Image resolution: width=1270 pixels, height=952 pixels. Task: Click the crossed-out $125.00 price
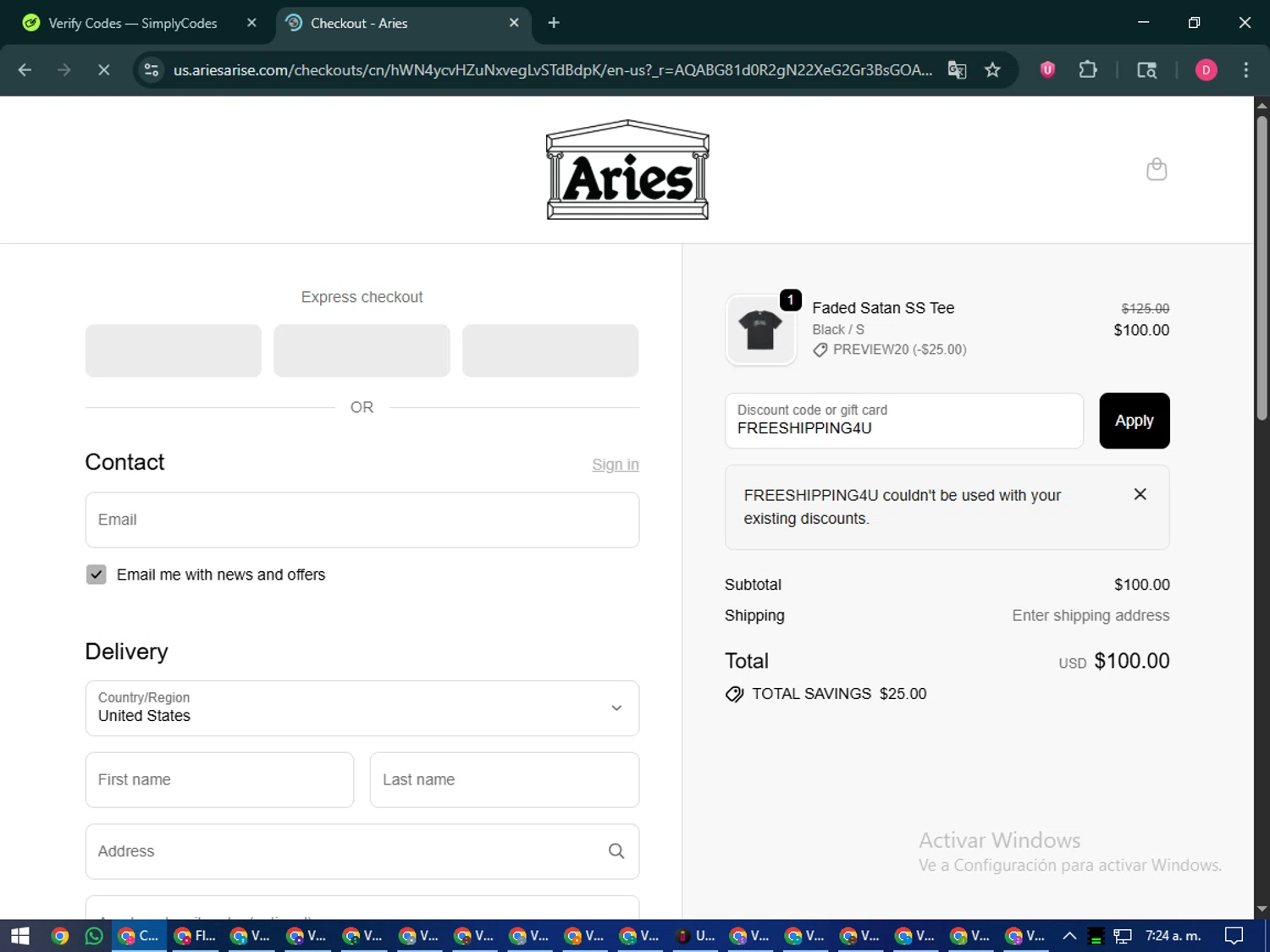click(x=1145, y=309)
